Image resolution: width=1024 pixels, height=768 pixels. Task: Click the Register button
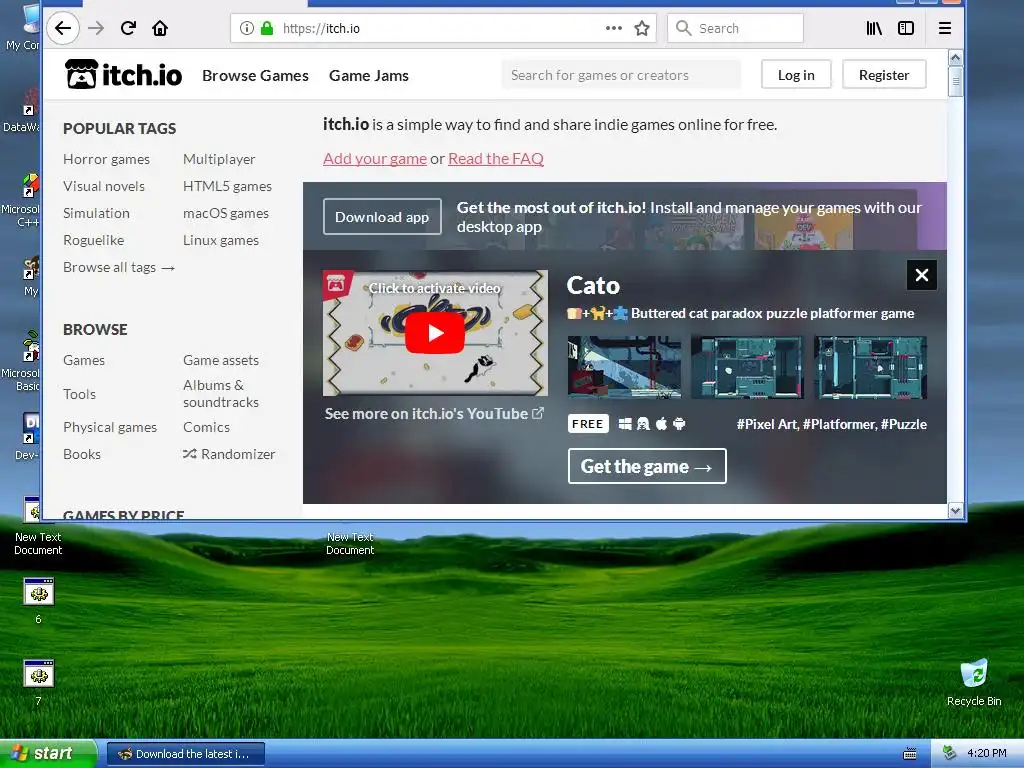[x=884, y=74]
